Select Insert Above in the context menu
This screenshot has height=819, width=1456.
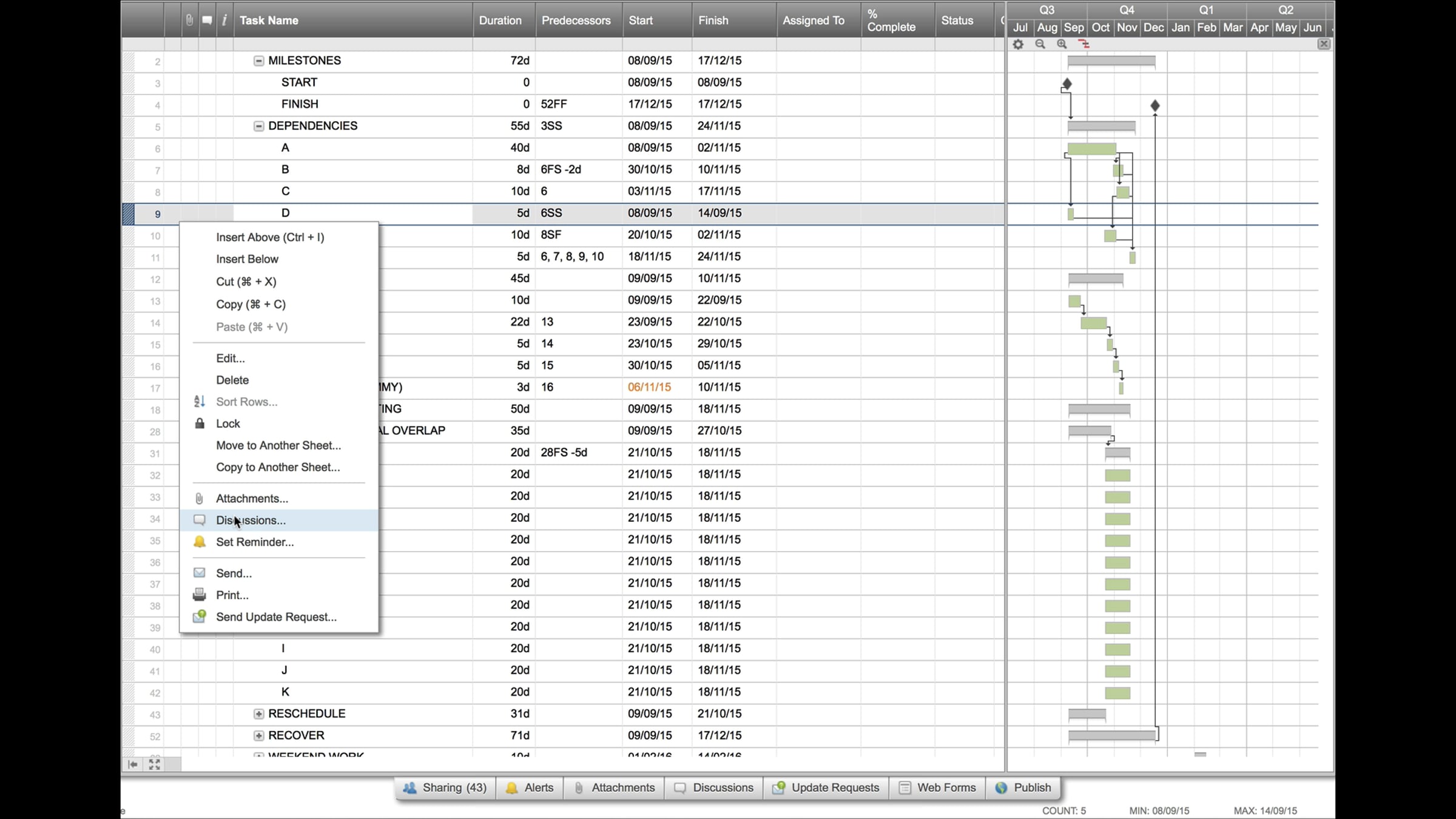(x=270, y=237)
